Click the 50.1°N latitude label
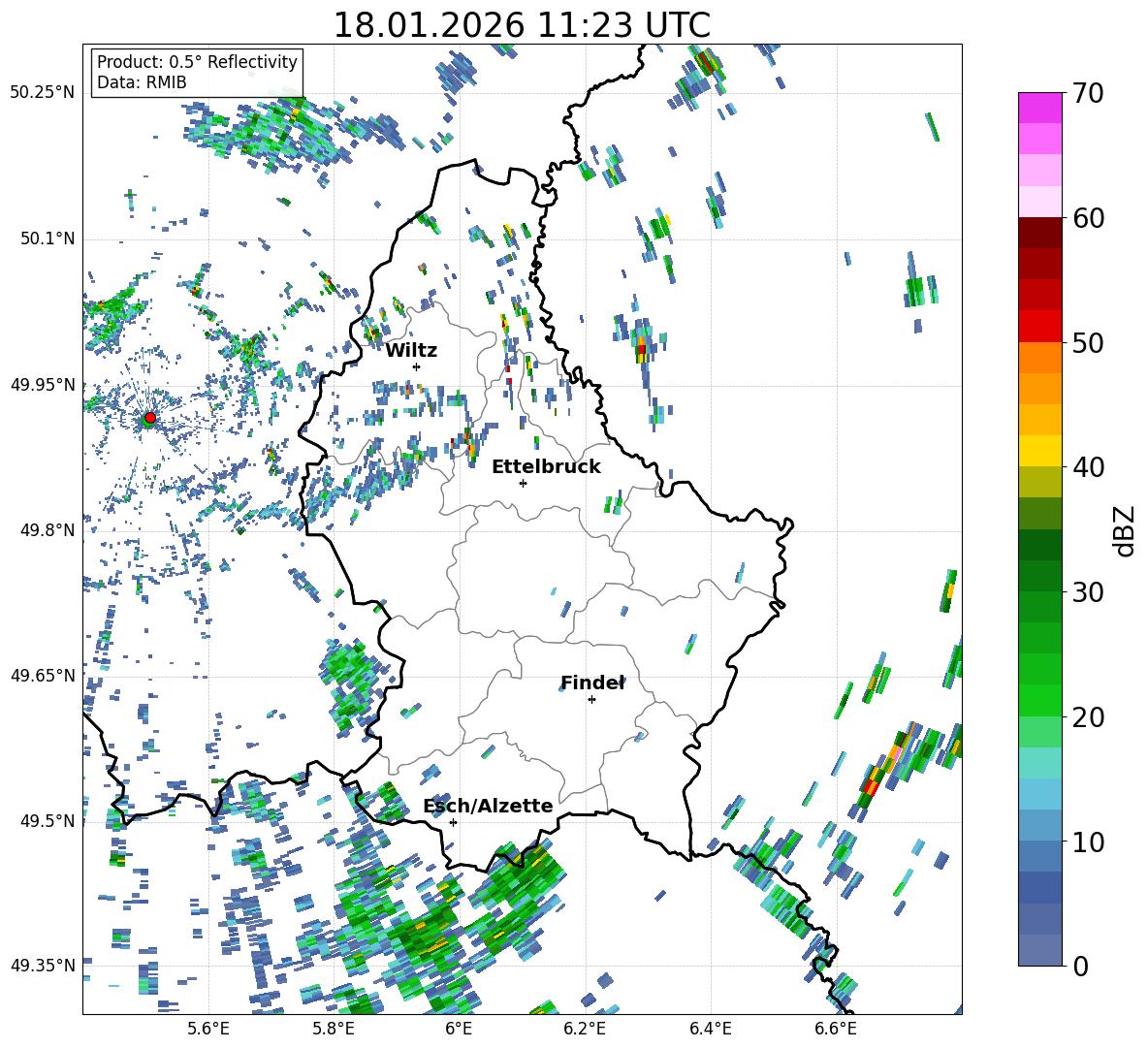This screenshot has height=1048, width=1148. coord(48,238)
